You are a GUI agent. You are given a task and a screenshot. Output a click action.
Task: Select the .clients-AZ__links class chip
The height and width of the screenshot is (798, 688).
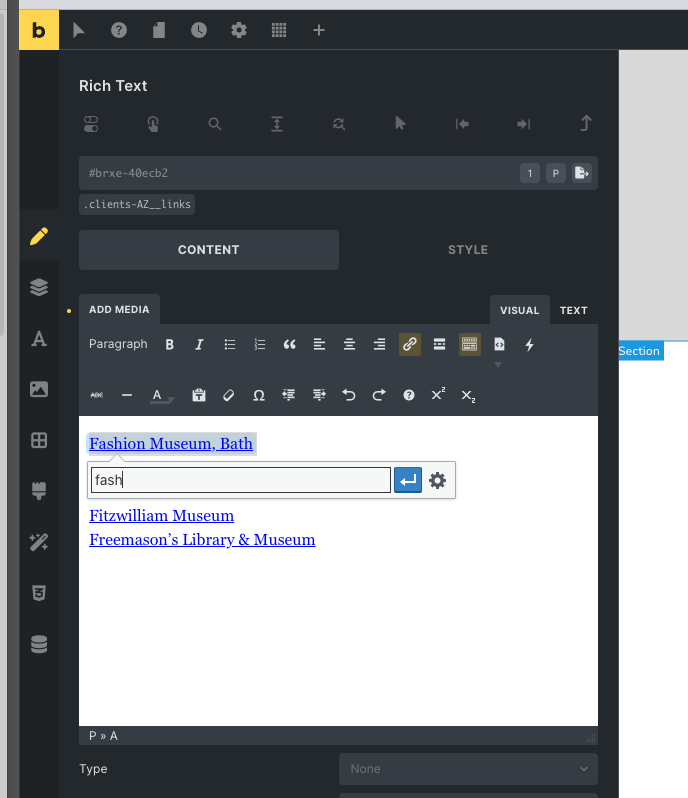coord(137,204)
